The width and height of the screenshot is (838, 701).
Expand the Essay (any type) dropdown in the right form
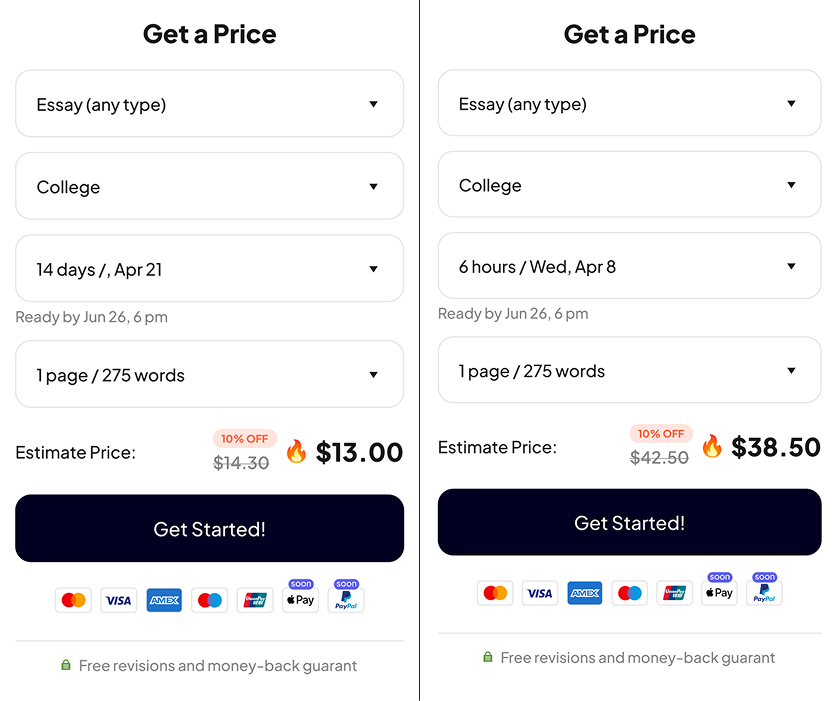click(629, 103)
